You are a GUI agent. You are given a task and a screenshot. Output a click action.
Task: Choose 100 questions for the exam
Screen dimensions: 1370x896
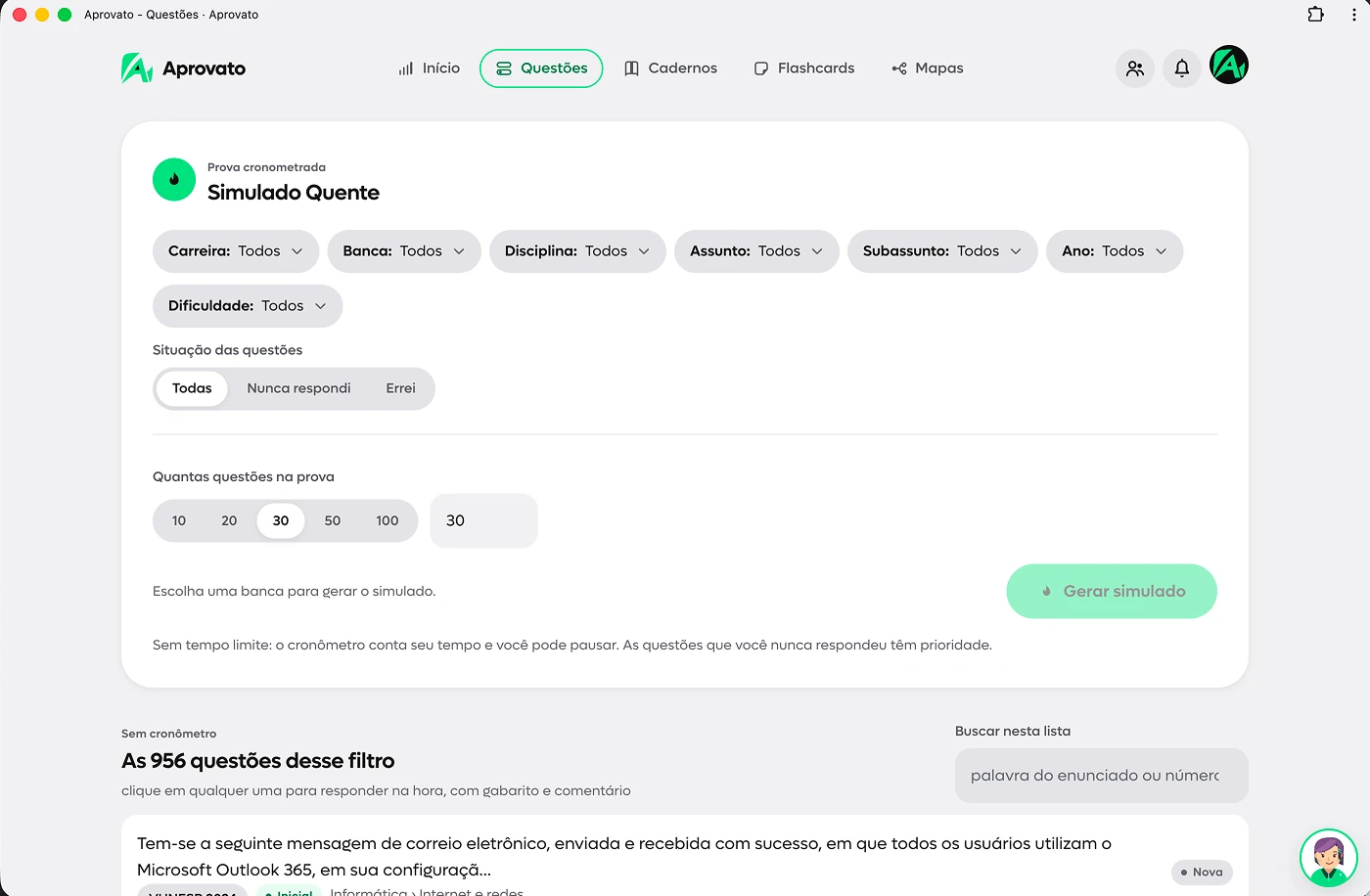coord(388,520)
